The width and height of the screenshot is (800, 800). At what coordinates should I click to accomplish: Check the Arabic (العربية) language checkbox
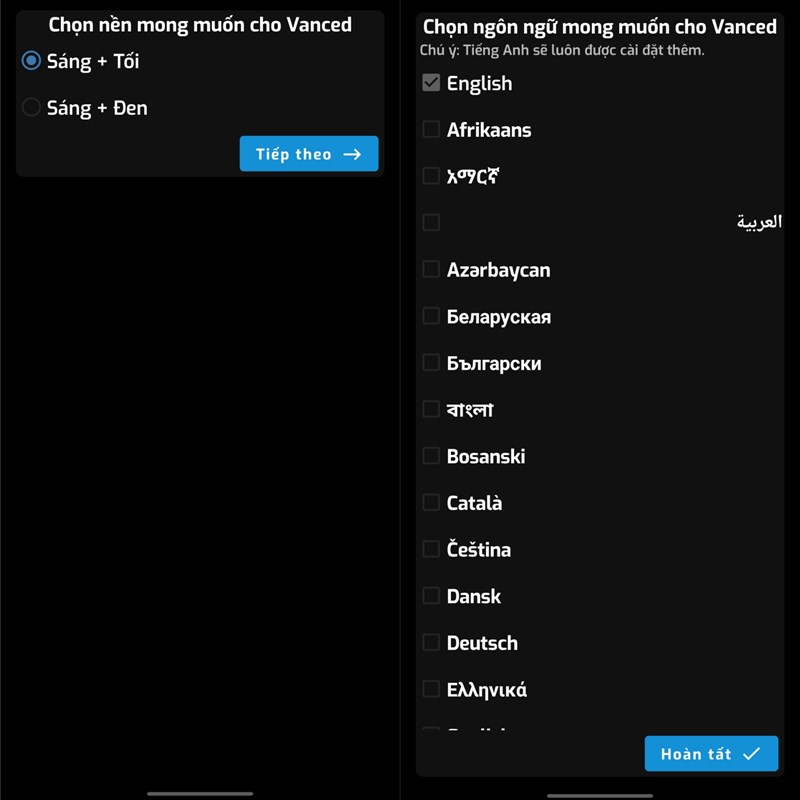(431, 222)
